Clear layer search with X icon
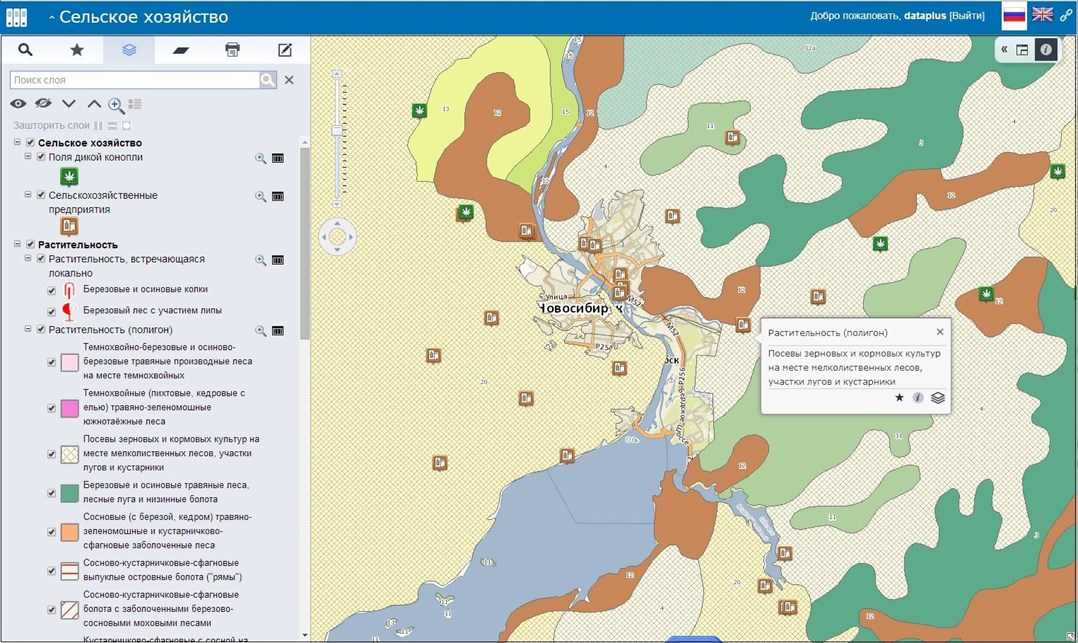1078x643 pixels. (289, 80)
